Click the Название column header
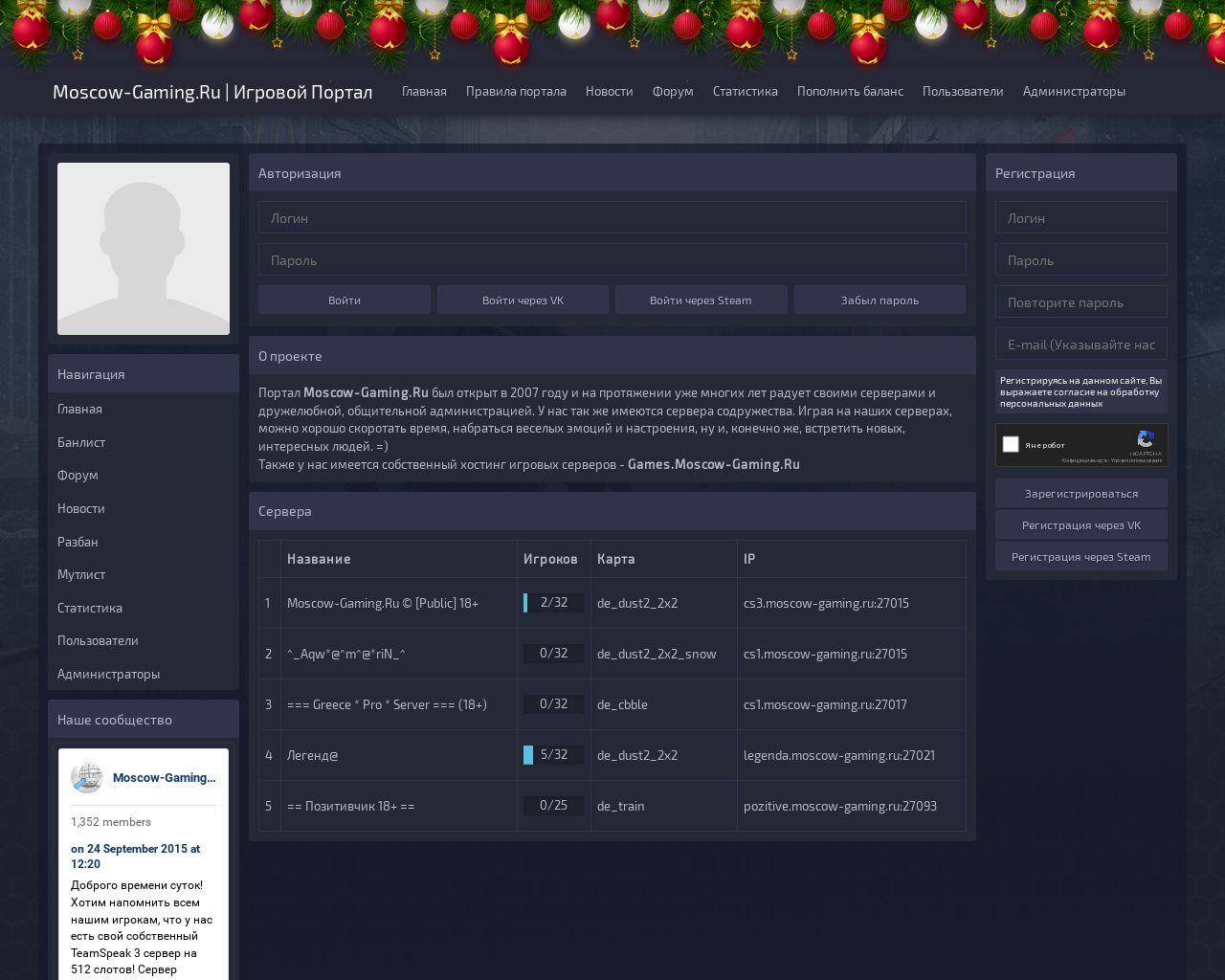The image size is (1225, 980). tap(319, 559)
